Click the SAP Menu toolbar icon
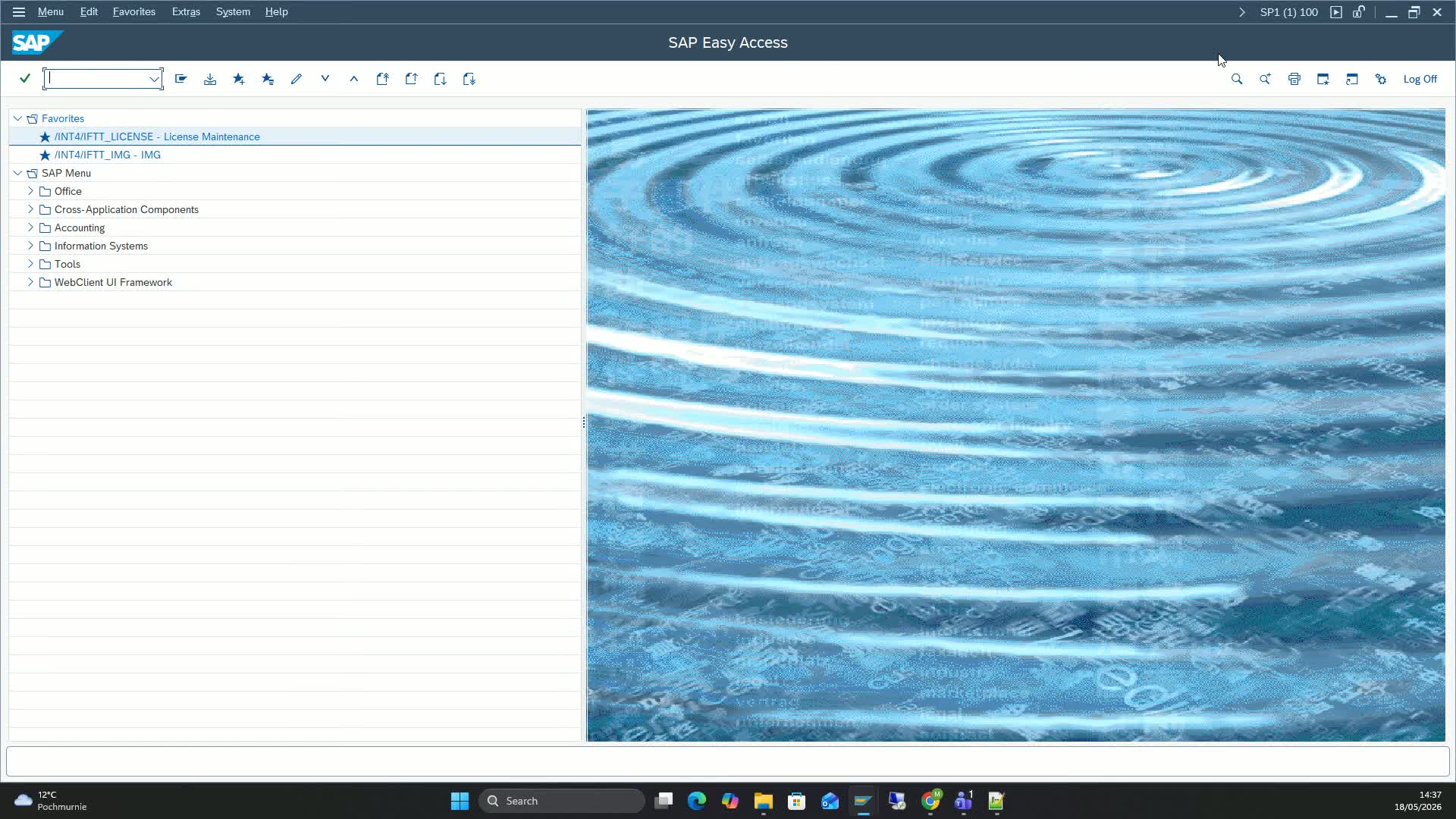 (181, 79)
